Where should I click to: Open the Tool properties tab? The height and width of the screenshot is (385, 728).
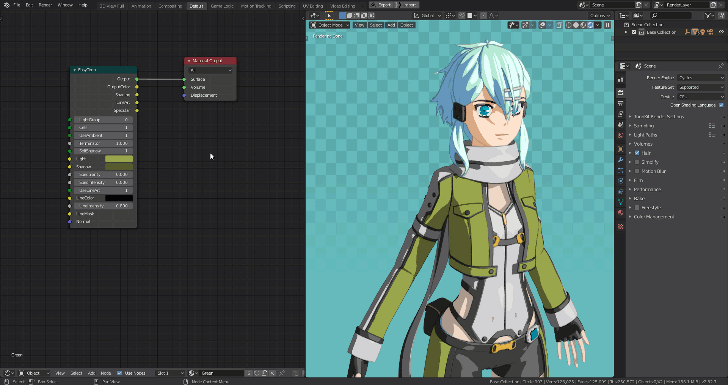pos(621,80)
